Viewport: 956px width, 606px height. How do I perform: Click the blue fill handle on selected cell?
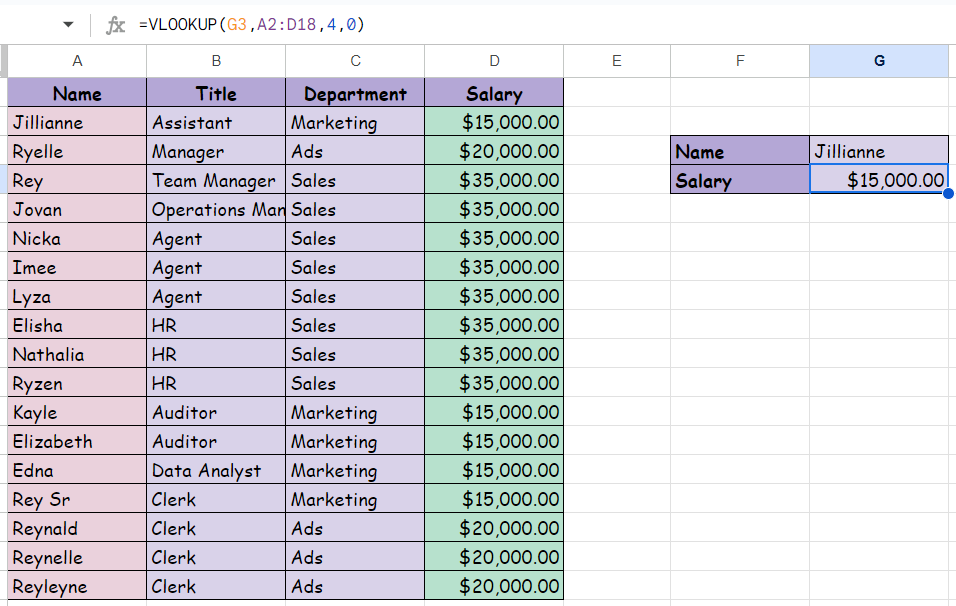[x=948, y=193]
